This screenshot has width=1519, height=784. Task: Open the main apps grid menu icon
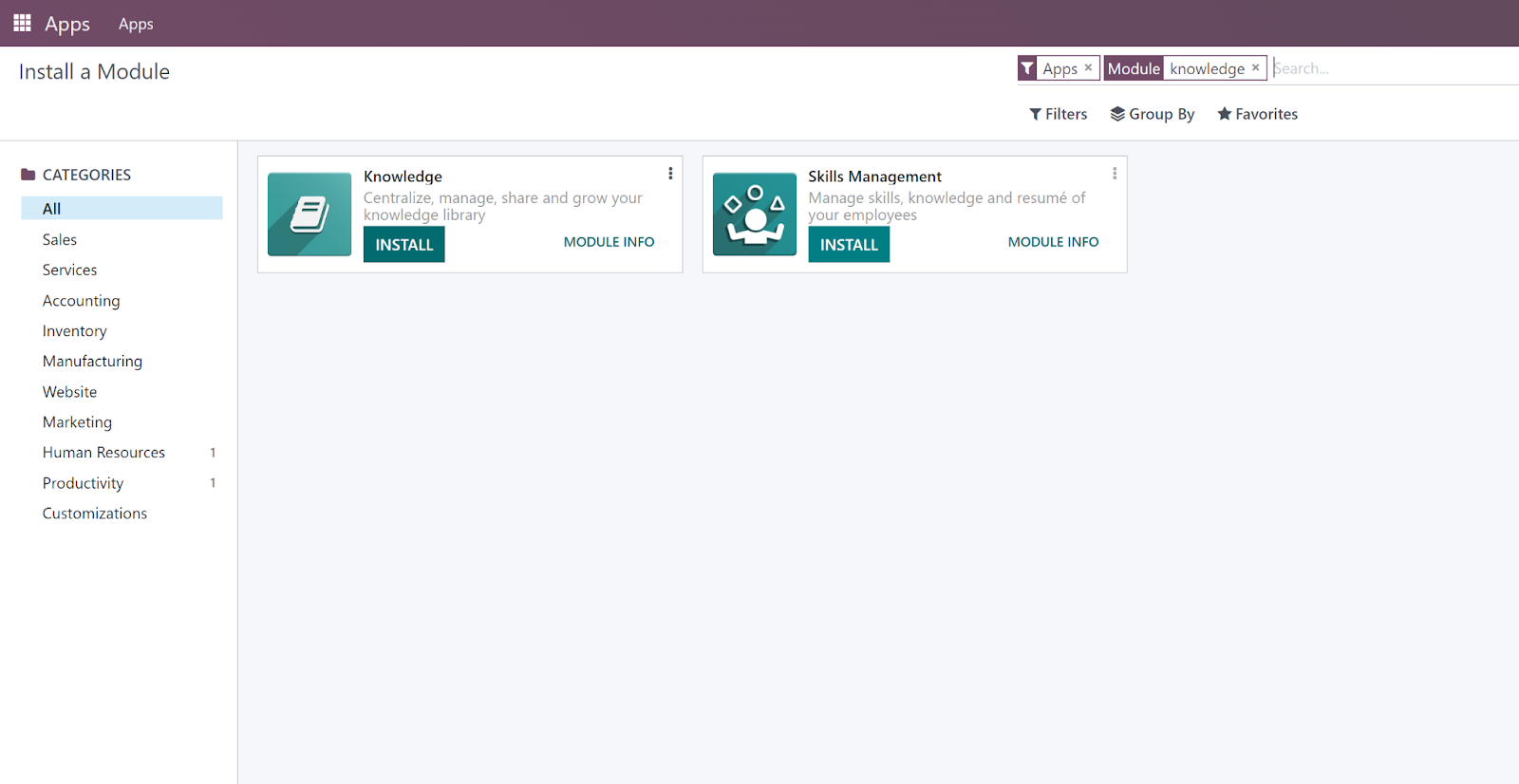point(22,23)
